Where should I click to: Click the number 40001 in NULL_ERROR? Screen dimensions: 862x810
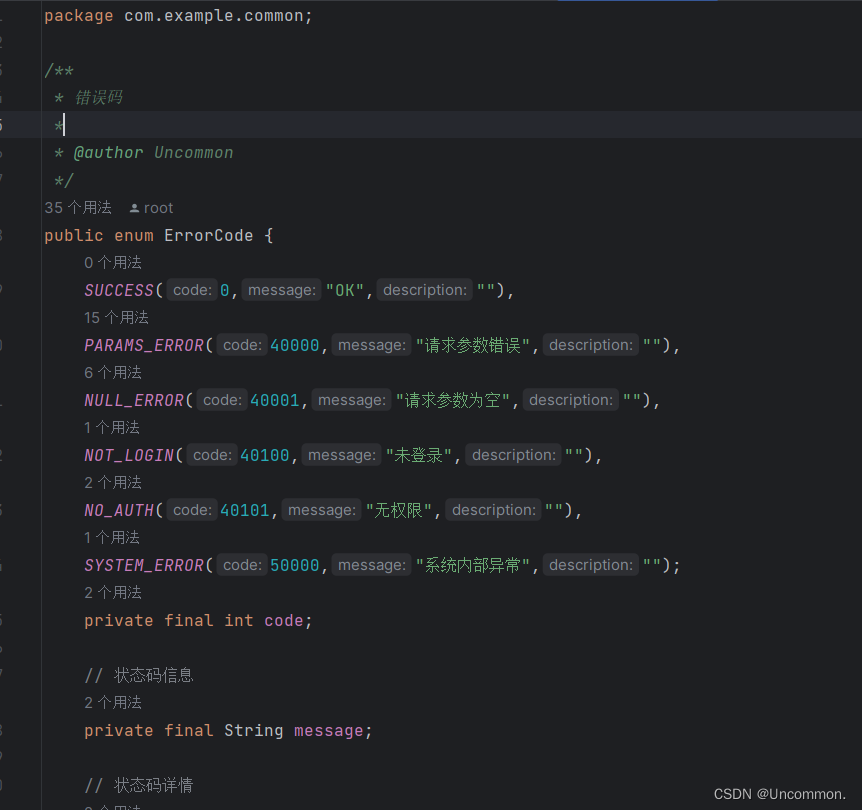275,400
